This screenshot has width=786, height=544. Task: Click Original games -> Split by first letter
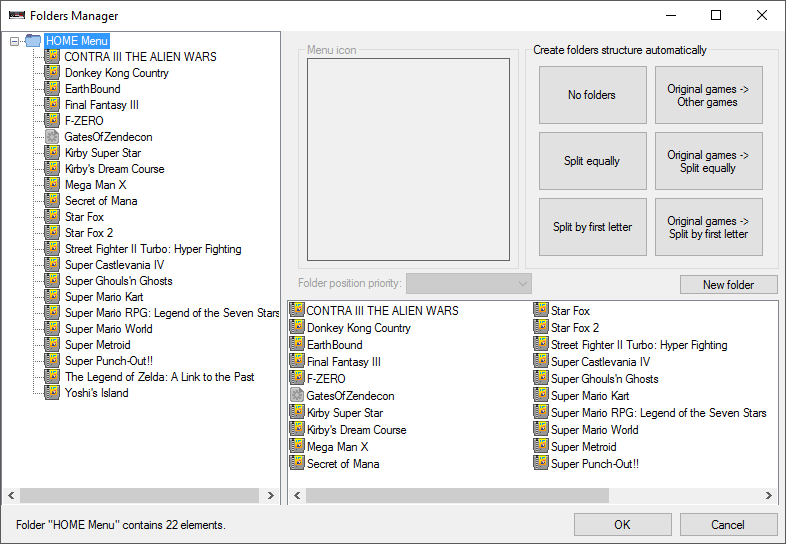708,227
